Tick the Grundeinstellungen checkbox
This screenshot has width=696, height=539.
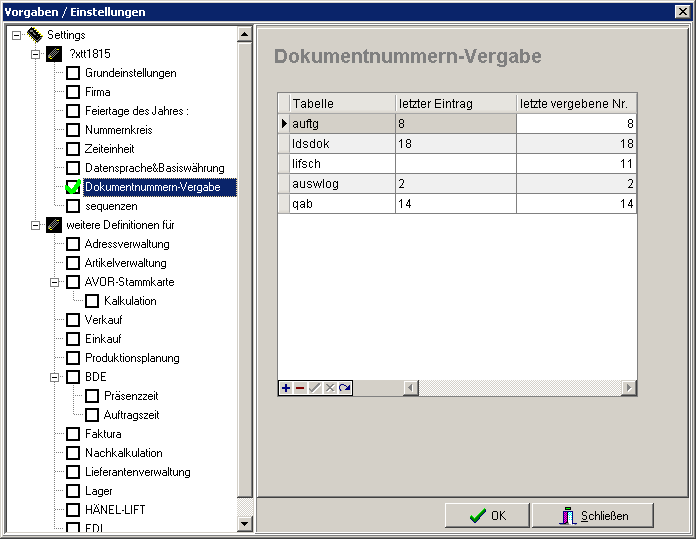[x=73, y=73]
